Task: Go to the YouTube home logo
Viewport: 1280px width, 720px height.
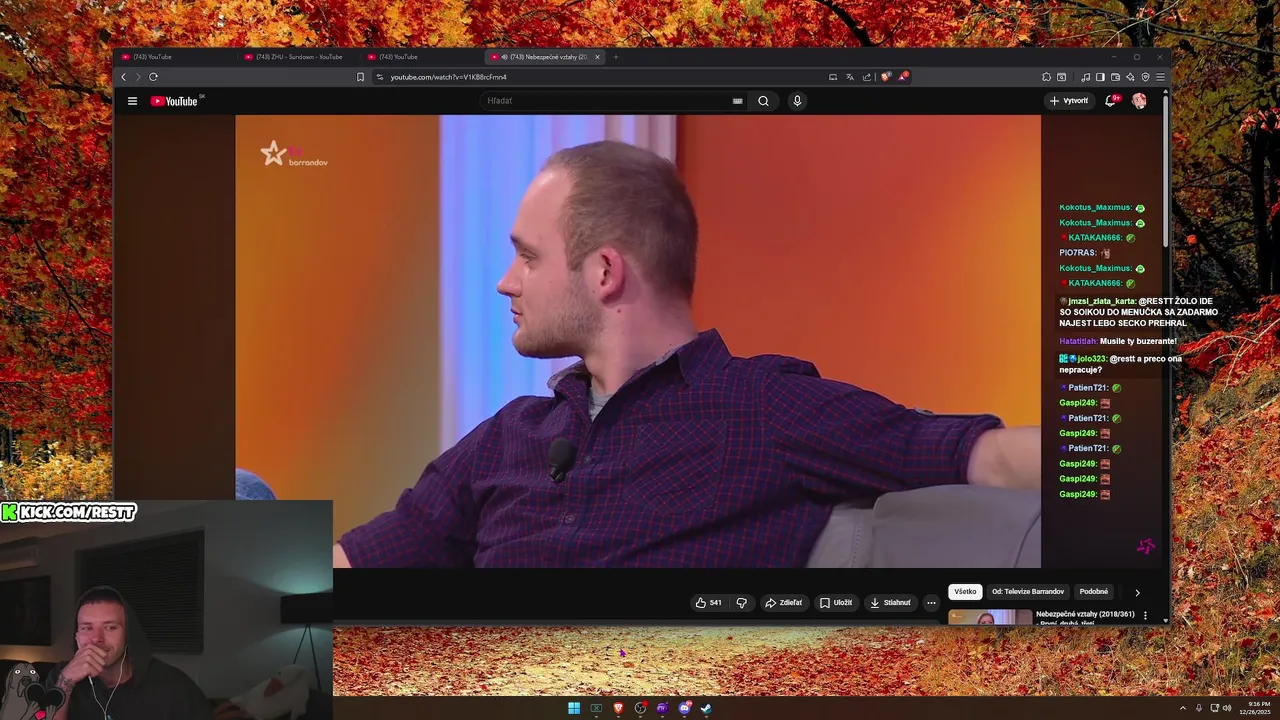Action: point(174,101)
